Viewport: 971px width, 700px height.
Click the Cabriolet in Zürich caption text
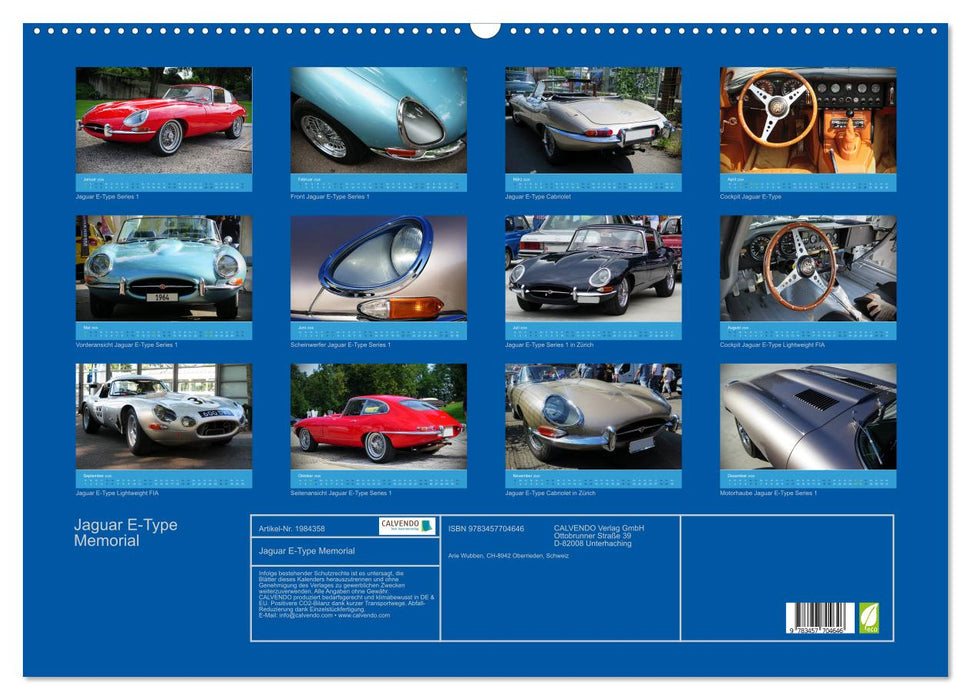(x=550, y=493)
